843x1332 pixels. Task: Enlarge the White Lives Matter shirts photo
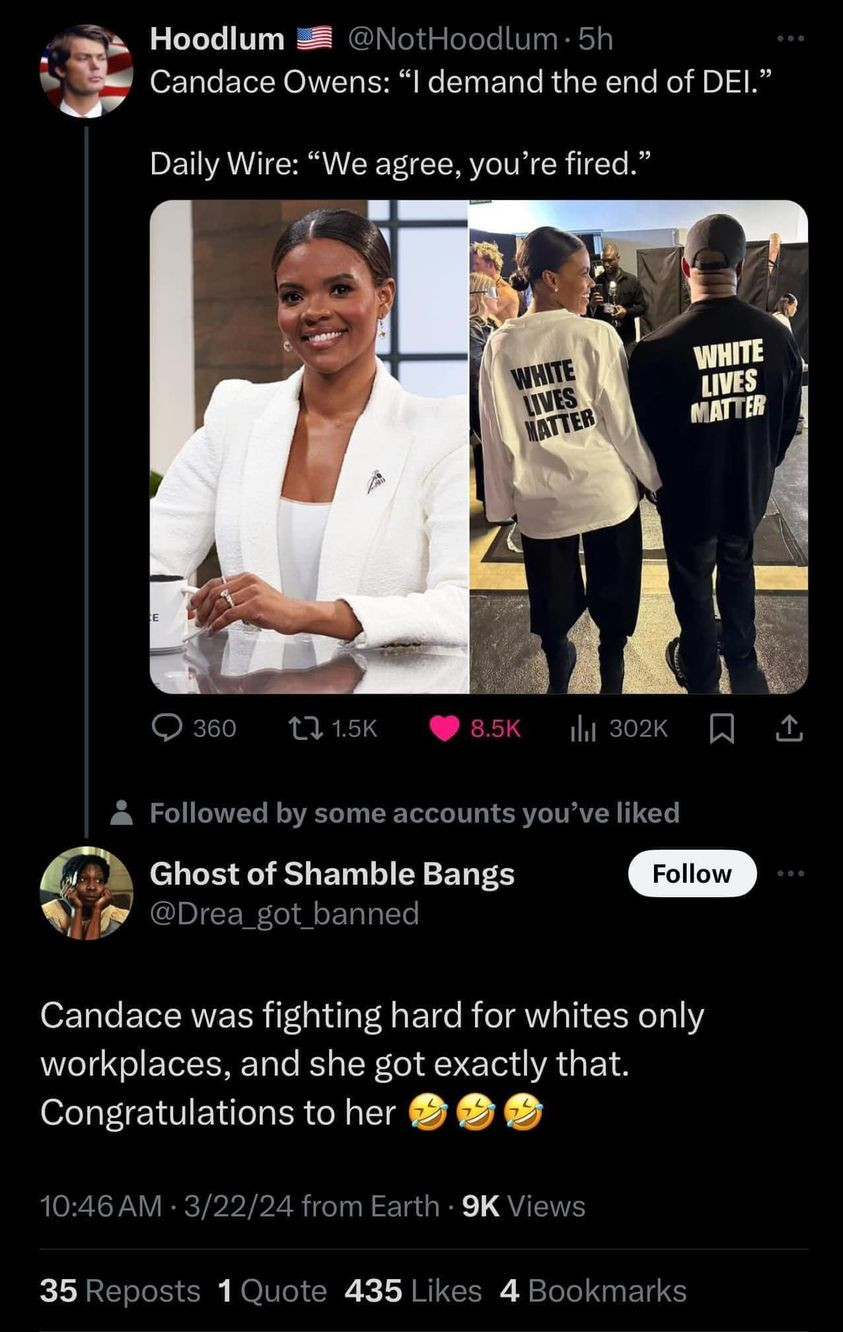639,446
